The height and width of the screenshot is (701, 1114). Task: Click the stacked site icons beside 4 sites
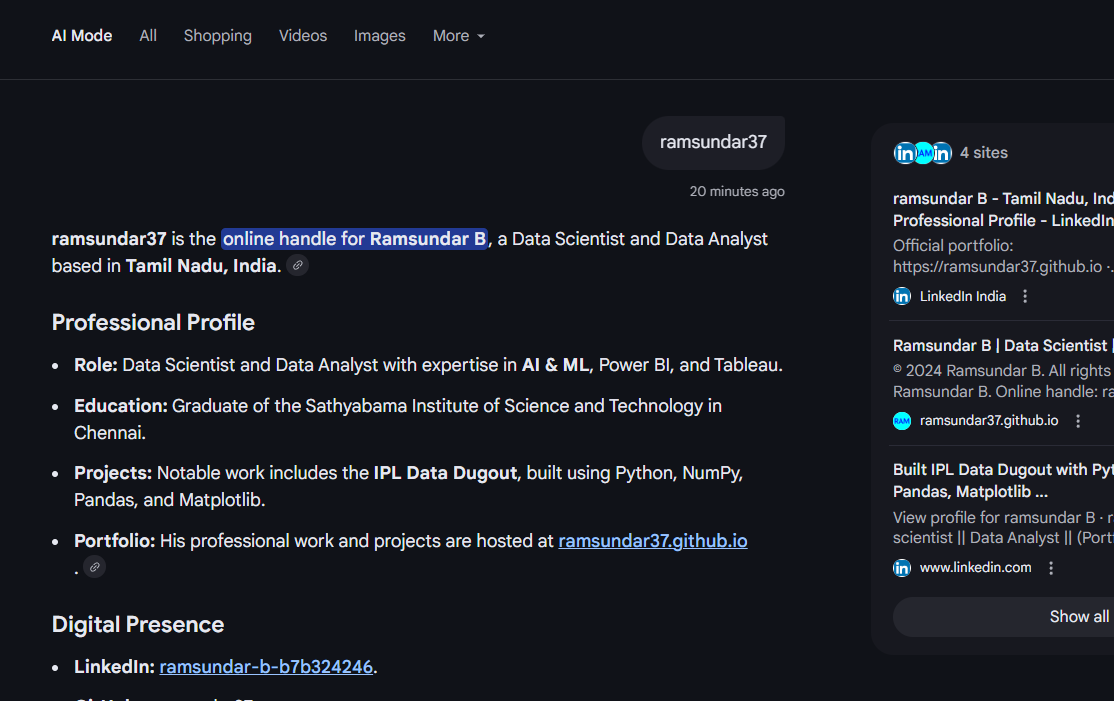922,153
